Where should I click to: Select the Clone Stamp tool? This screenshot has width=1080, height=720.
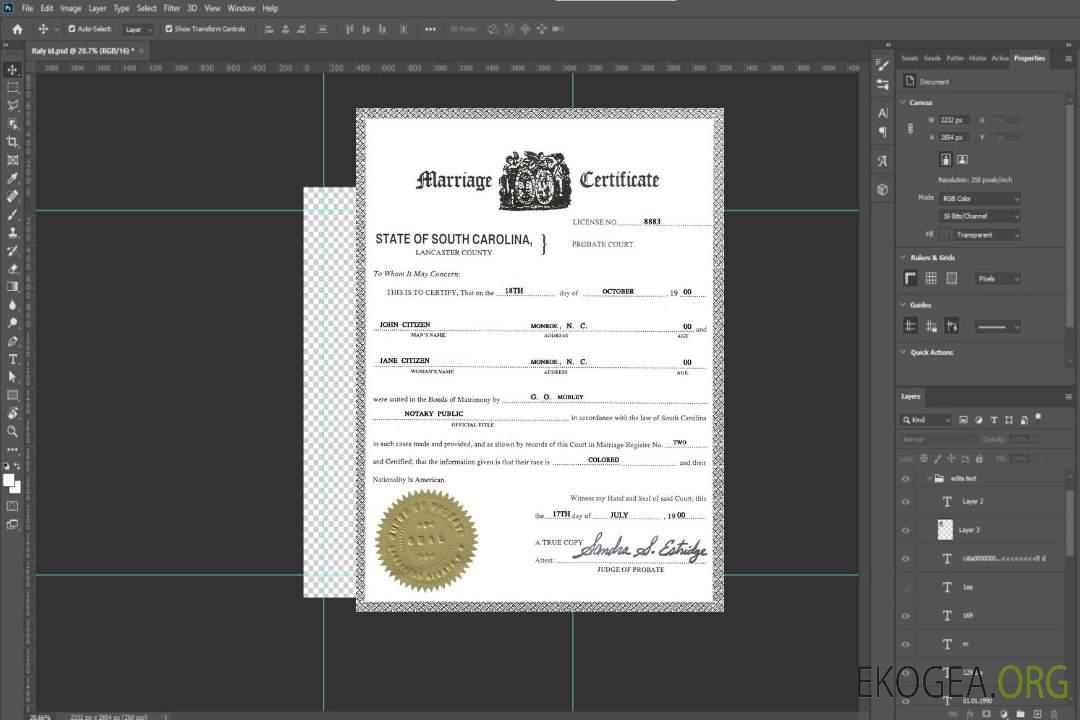(x=12, y=233)
